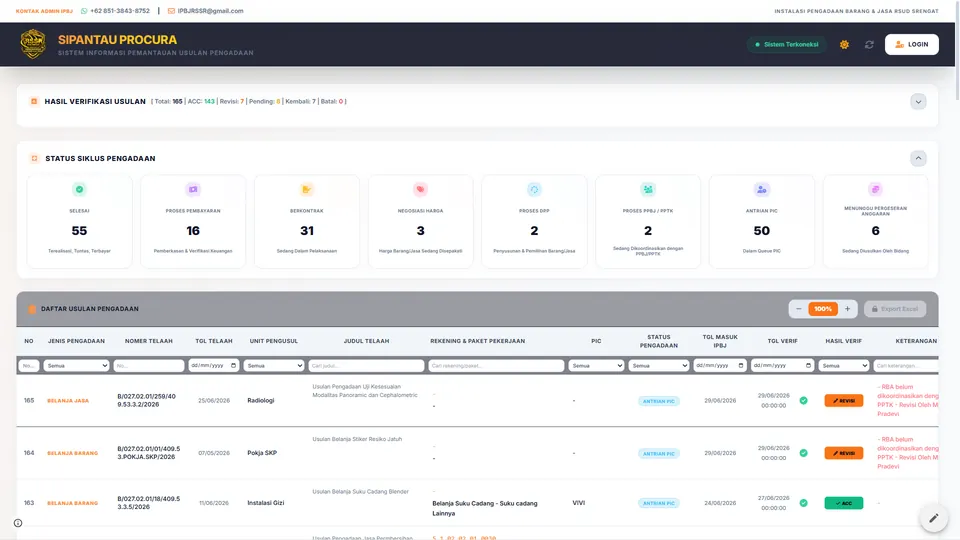This screenshot has width=960, height=540.
Task: Open the PIC filter dropdown
Action: pyautogui.click(x=596, y=366)
